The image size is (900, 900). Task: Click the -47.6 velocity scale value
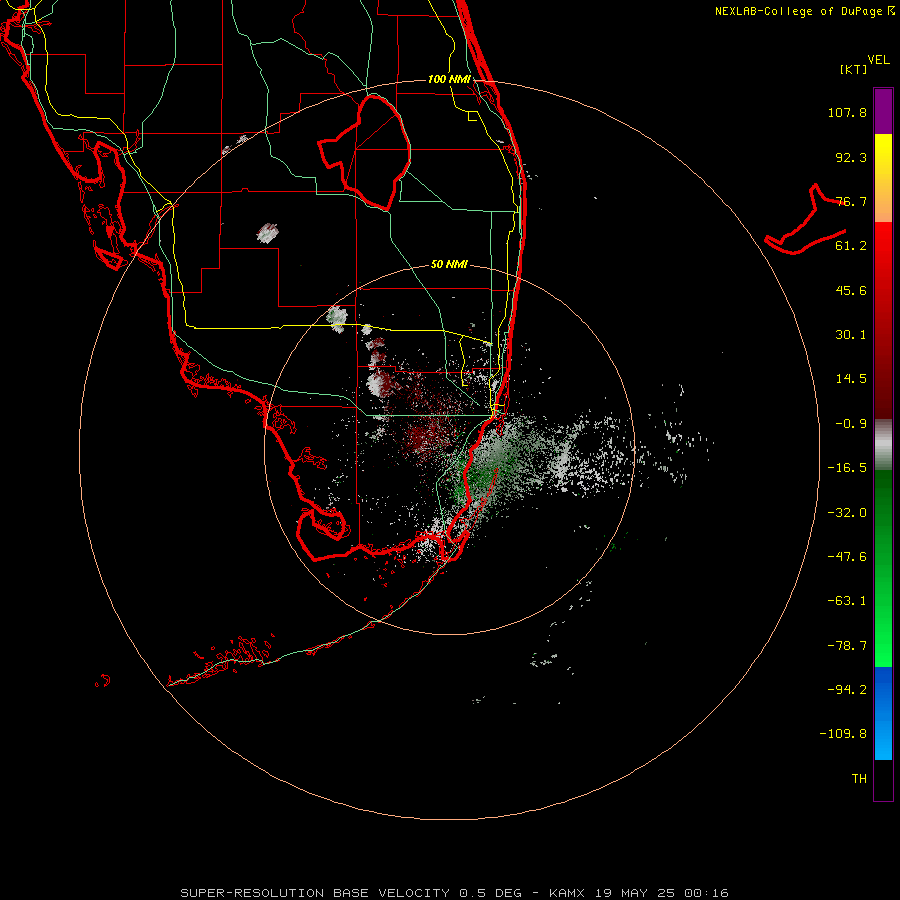pyautogui.click(x=847, y=557)
